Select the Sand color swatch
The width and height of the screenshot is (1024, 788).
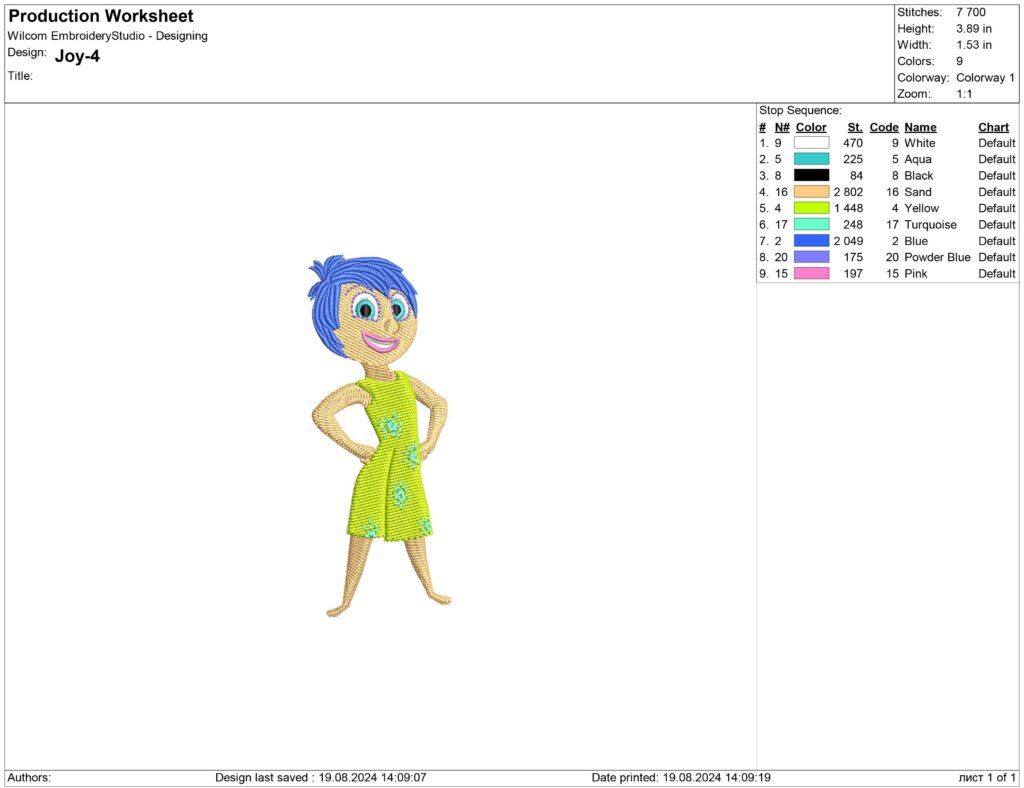point(810,191)
